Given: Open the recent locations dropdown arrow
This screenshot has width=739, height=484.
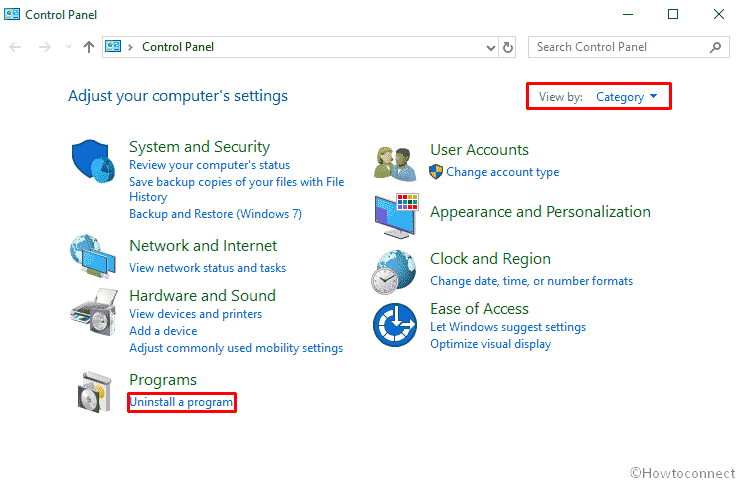Looking at the screenshot, I should tap(68, 47).
